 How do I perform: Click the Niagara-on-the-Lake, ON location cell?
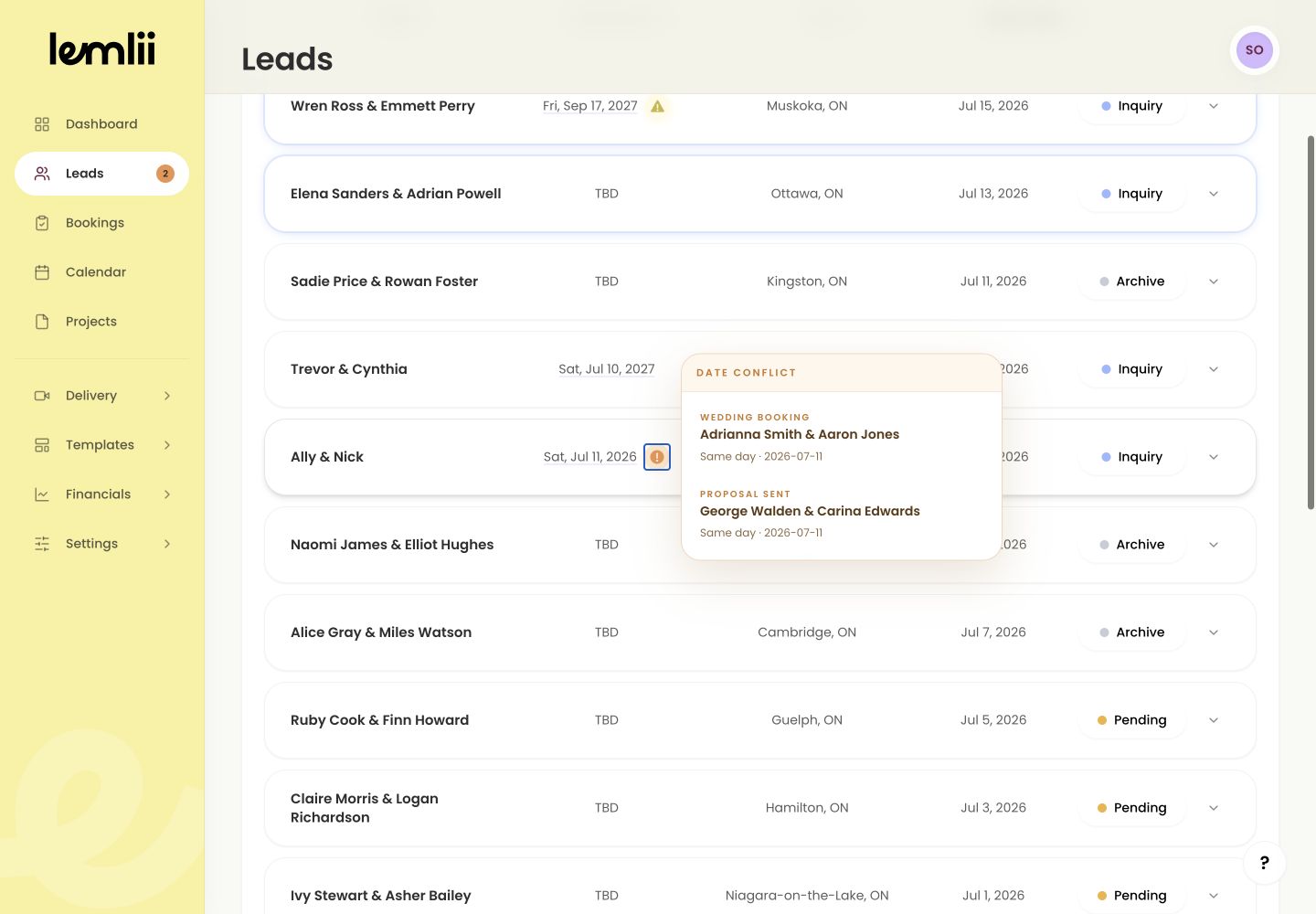click(x=807, y=896)
